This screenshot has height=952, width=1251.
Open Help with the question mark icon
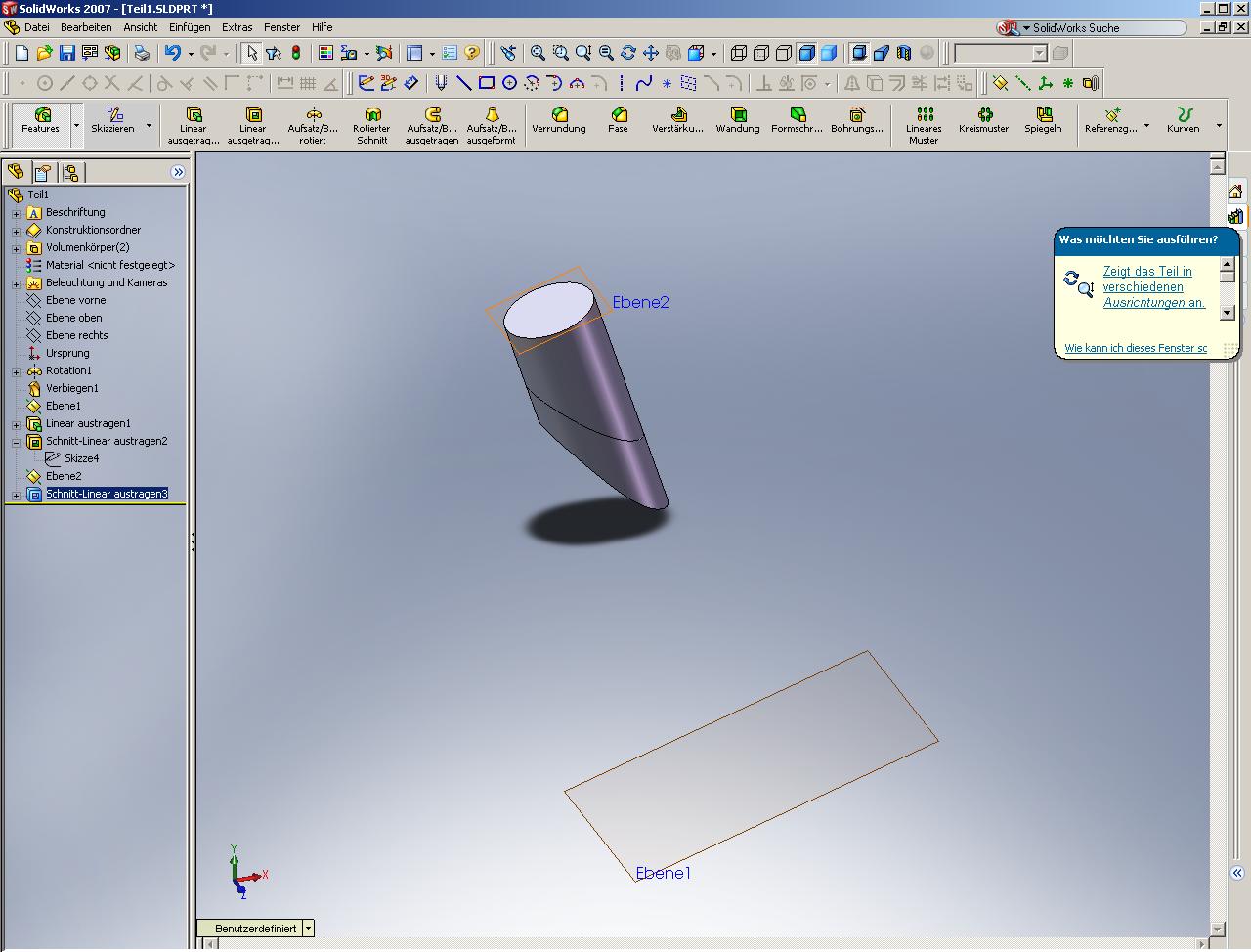pyautogui.click(x=472, y=53)
